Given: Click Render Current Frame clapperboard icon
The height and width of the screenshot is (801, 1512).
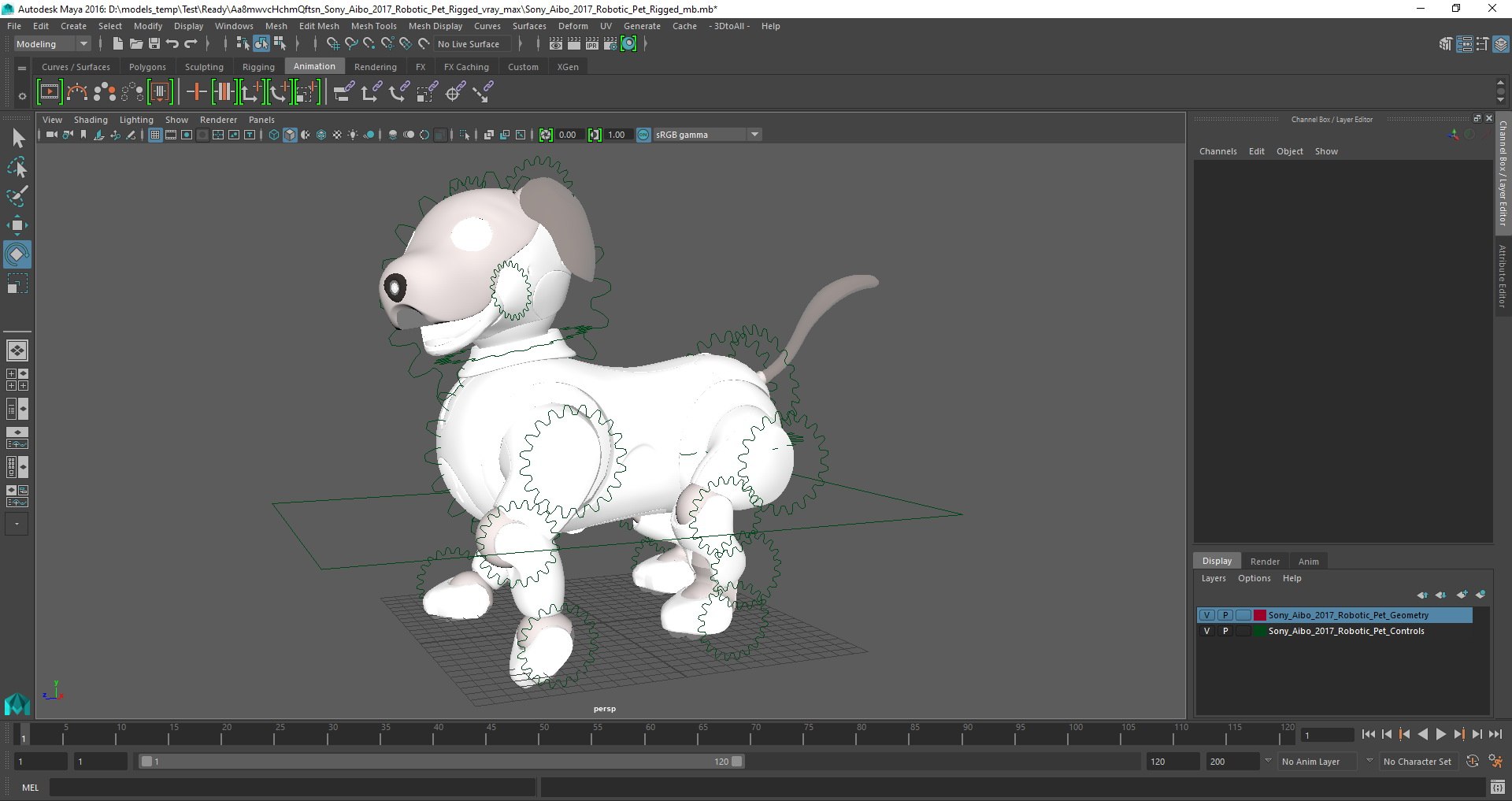Looking at the screenshot, I should point(573,44).
